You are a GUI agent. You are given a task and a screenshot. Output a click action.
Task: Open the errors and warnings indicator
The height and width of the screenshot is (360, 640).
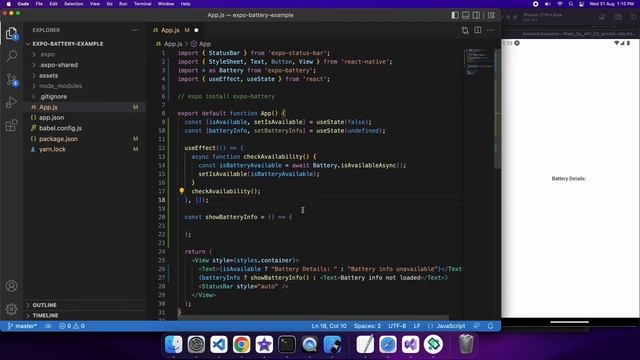(x=72, y=326)
